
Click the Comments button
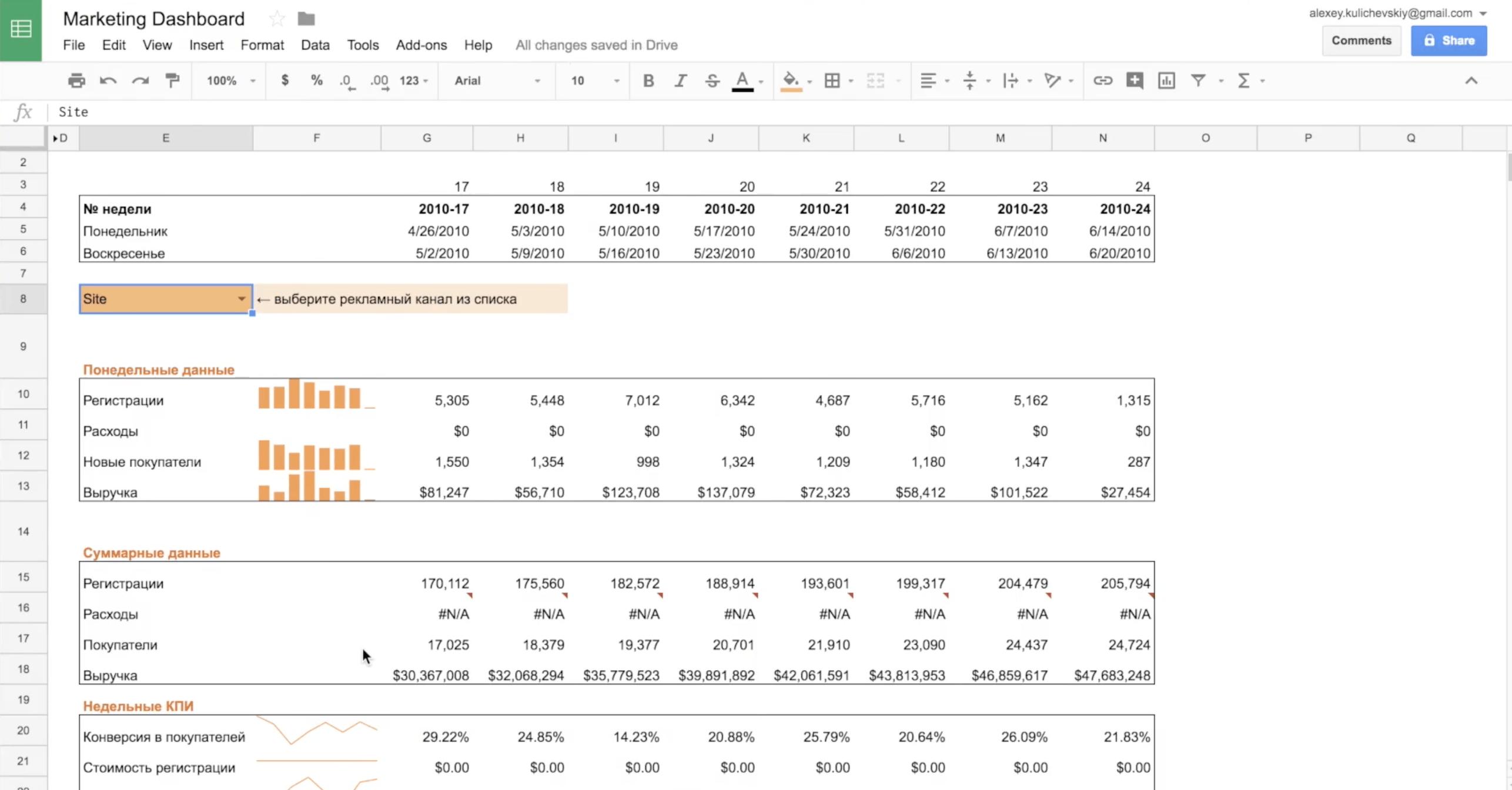pos(1361,41)
